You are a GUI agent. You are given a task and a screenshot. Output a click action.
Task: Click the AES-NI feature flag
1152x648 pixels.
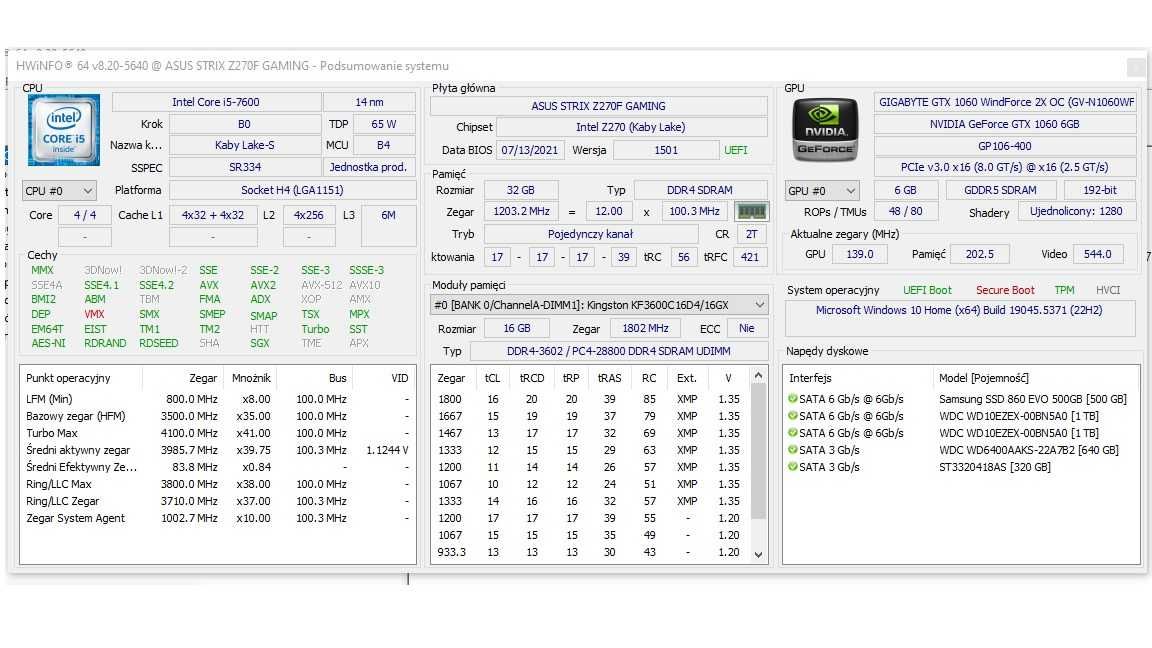[x=48, y=343]
